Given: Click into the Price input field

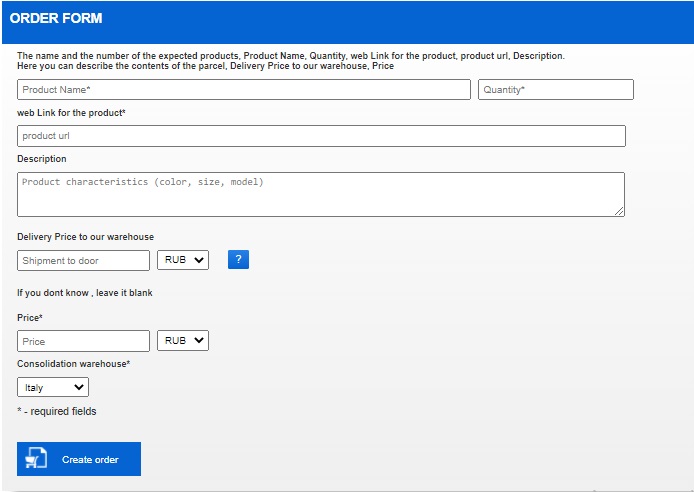Looking at the screenshot, I should [83, 341].
